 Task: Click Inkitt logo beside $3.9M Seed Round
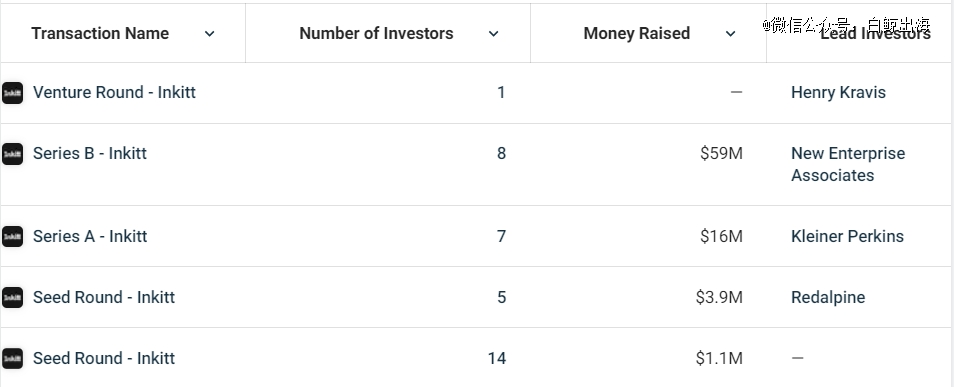pos(12,298)
